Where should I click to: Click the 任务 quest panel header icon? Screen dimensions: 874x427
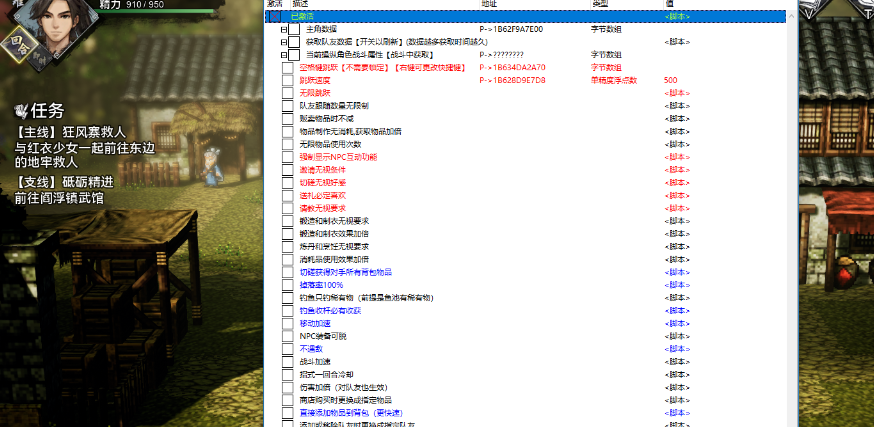(x=21, y=111)
